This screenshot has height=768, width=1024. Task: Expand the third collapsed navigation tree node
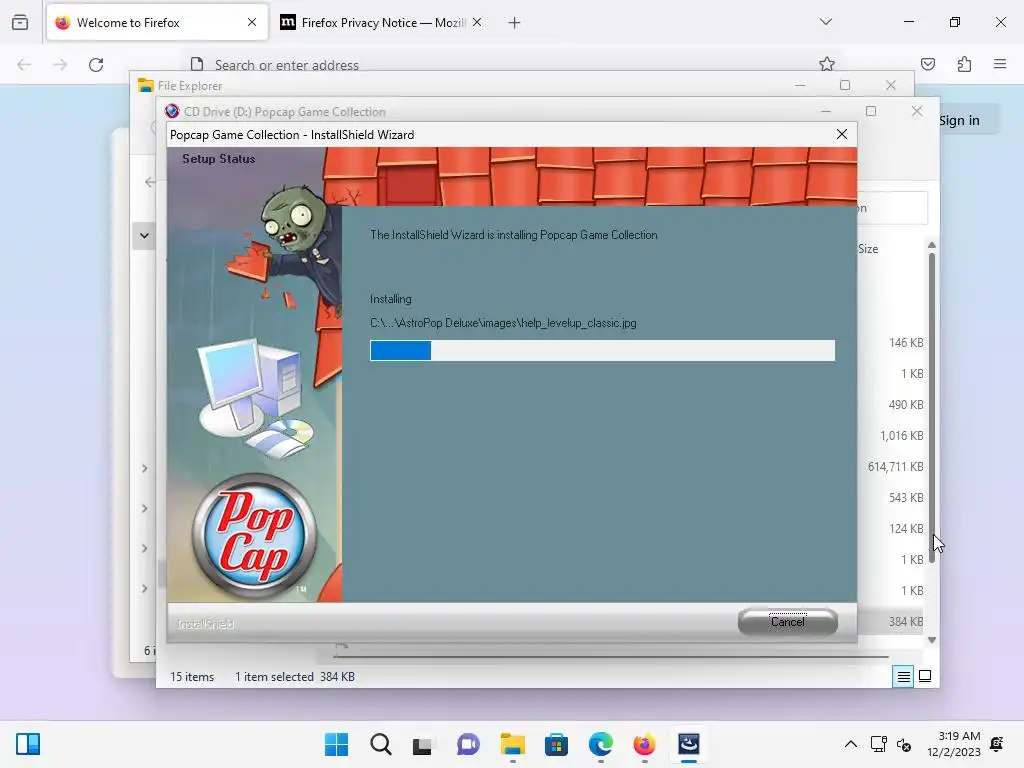[x=144, y=549]
